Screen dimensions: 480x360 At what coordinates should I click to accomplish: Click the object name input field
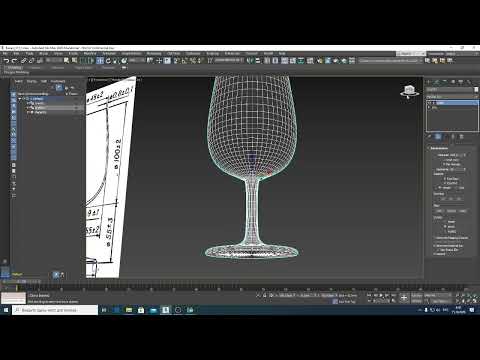coord(450,90)
